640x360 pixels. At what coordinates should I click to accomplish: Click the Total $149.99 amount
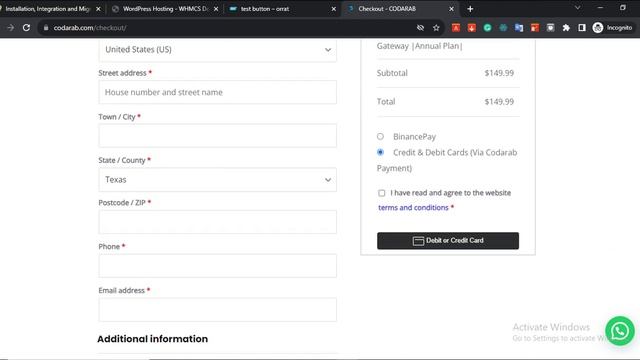pyautogui.click(x=499, y=102)
